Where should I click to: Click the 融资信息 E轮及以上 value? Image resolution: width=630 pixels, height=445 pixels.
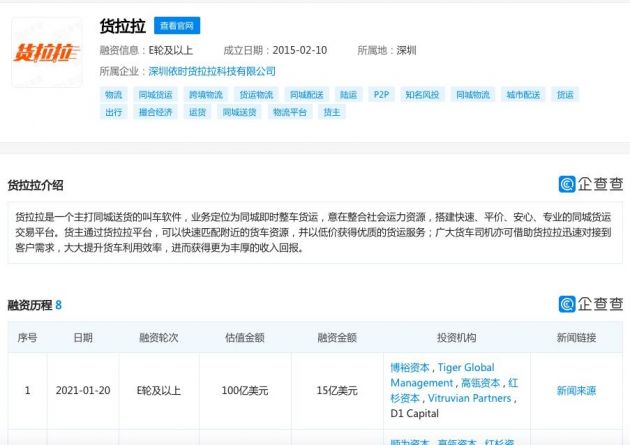171,51
